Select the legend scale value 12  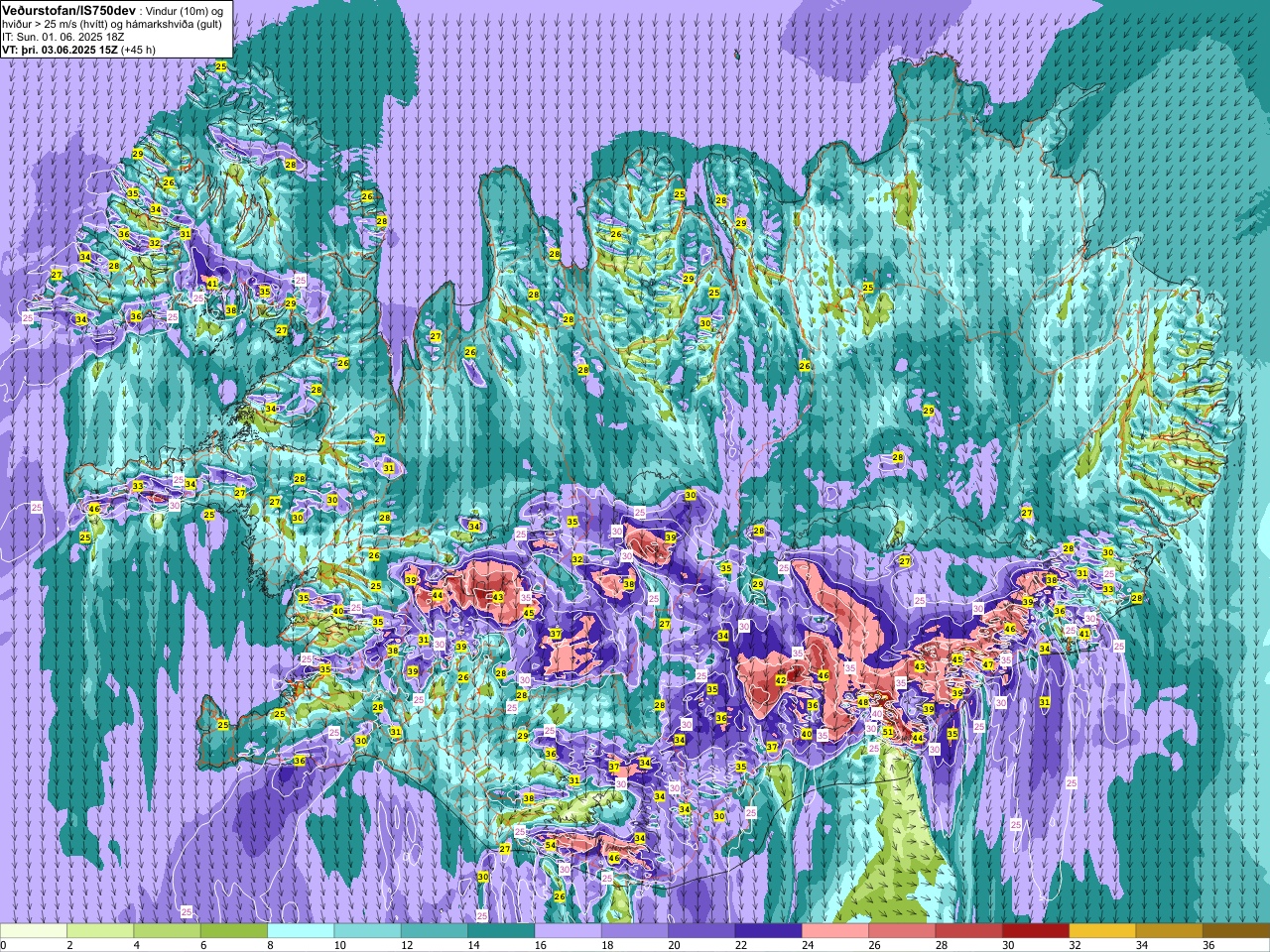pyautogui.click(x=406, y=945)
